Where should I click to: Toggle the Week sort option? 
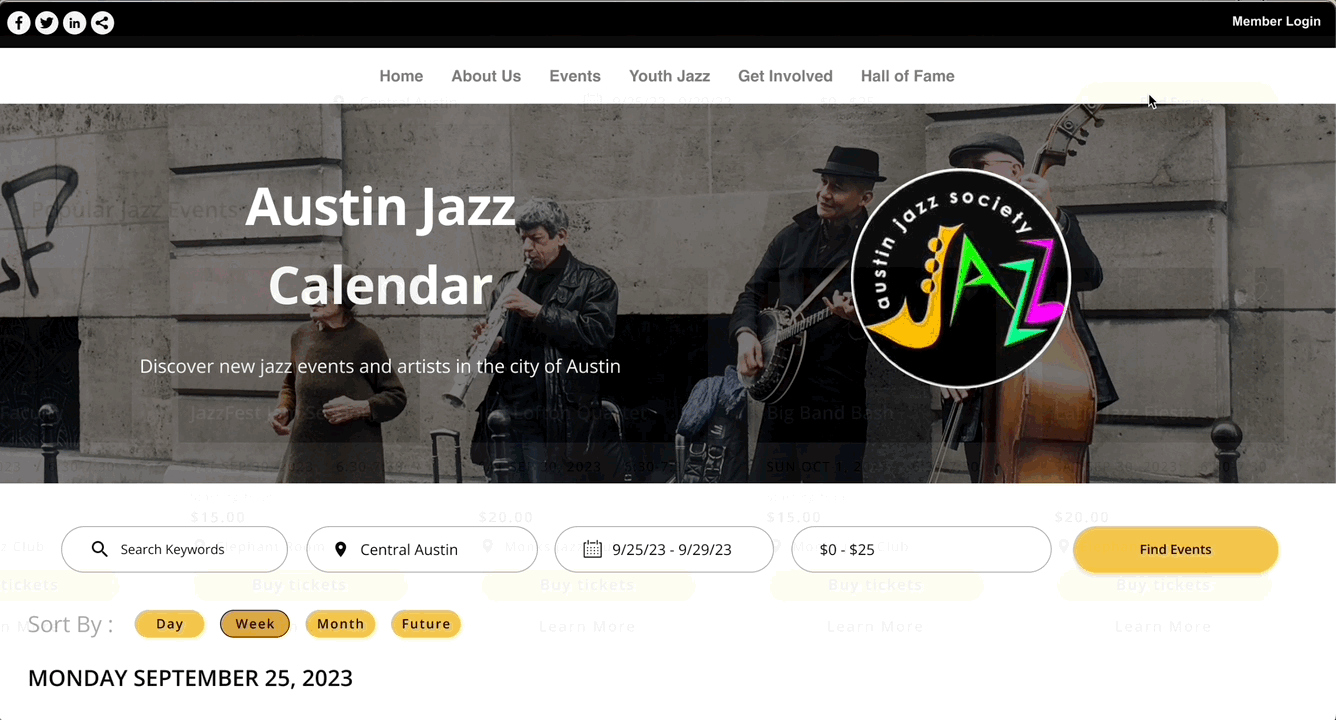coord(255,624)
